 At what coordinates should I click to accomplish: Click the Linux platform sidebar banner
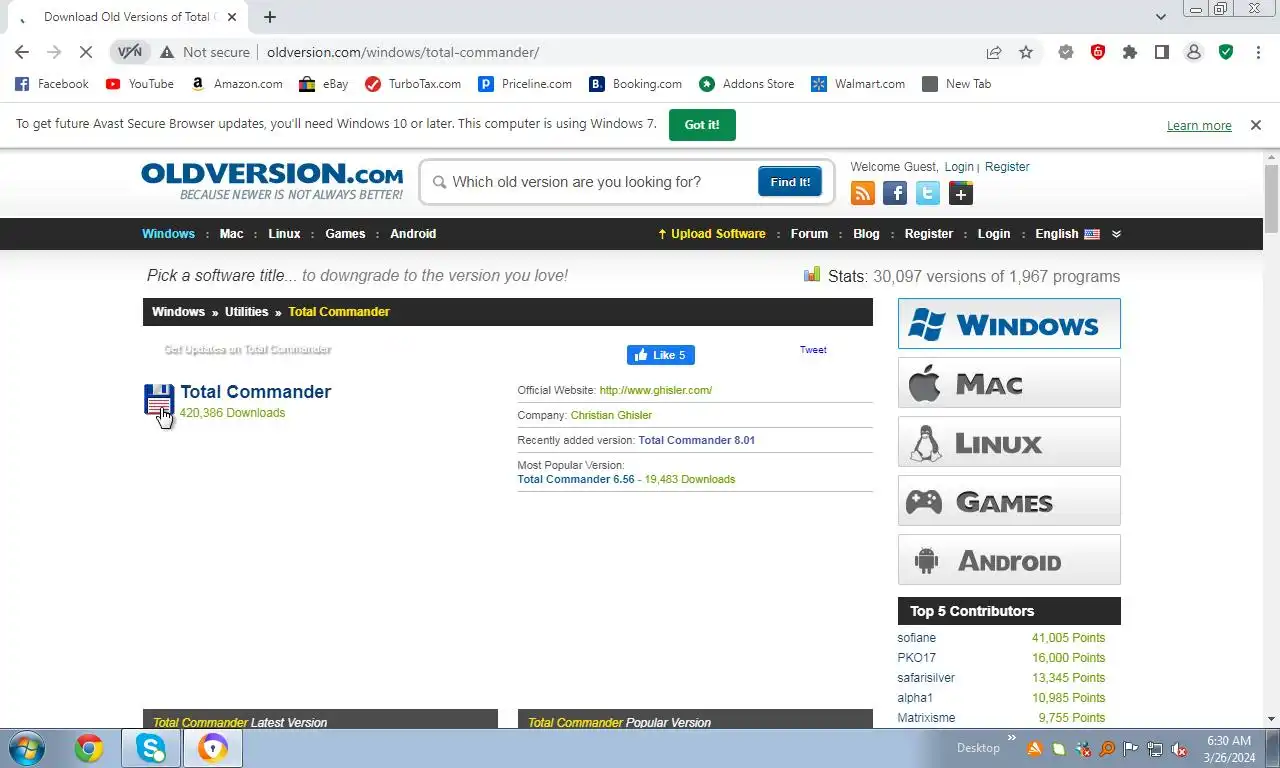coord(1009,442)
